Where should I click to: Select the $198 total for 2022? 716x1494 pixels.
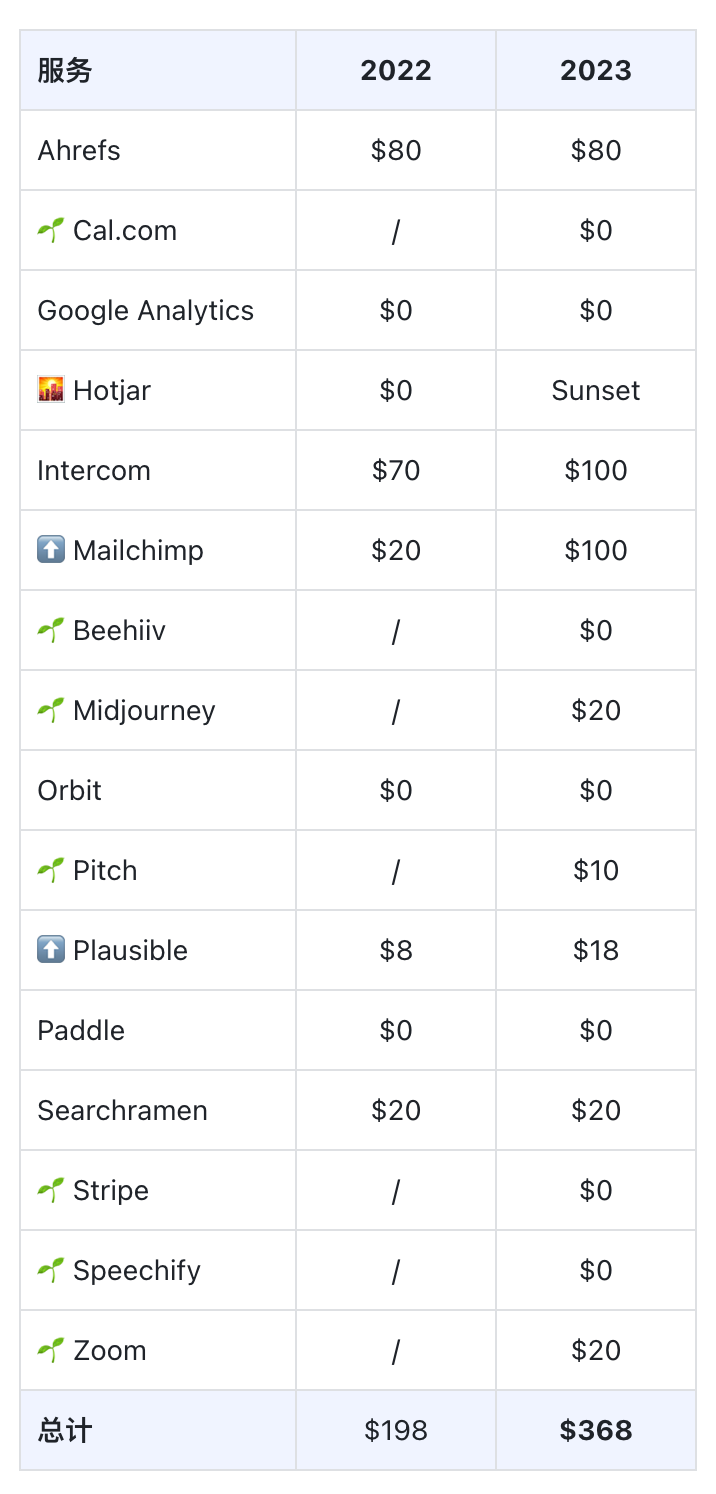[x=396, y=1430]
